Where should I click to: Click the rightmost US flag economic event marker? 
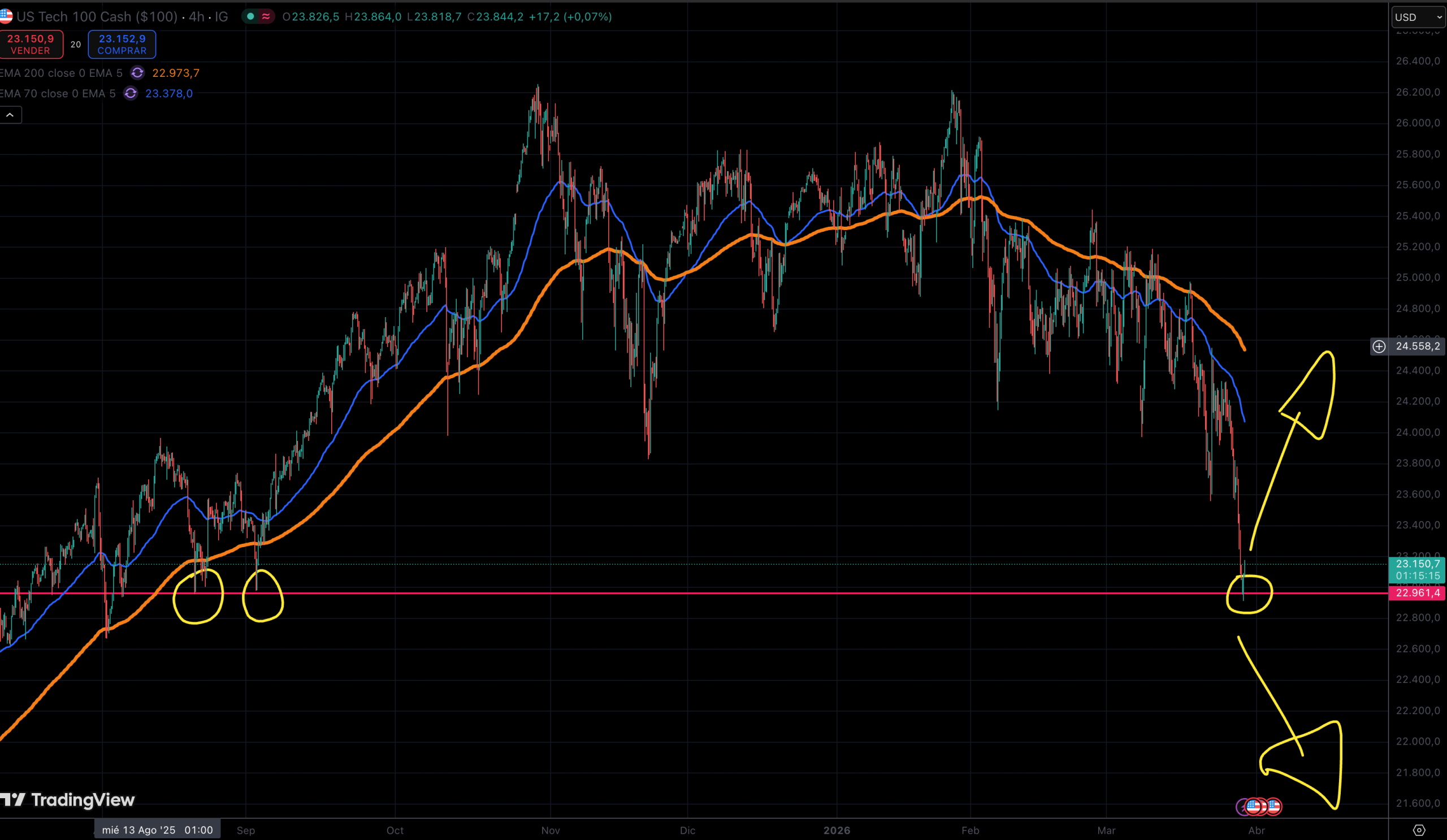click(1273, 807)
